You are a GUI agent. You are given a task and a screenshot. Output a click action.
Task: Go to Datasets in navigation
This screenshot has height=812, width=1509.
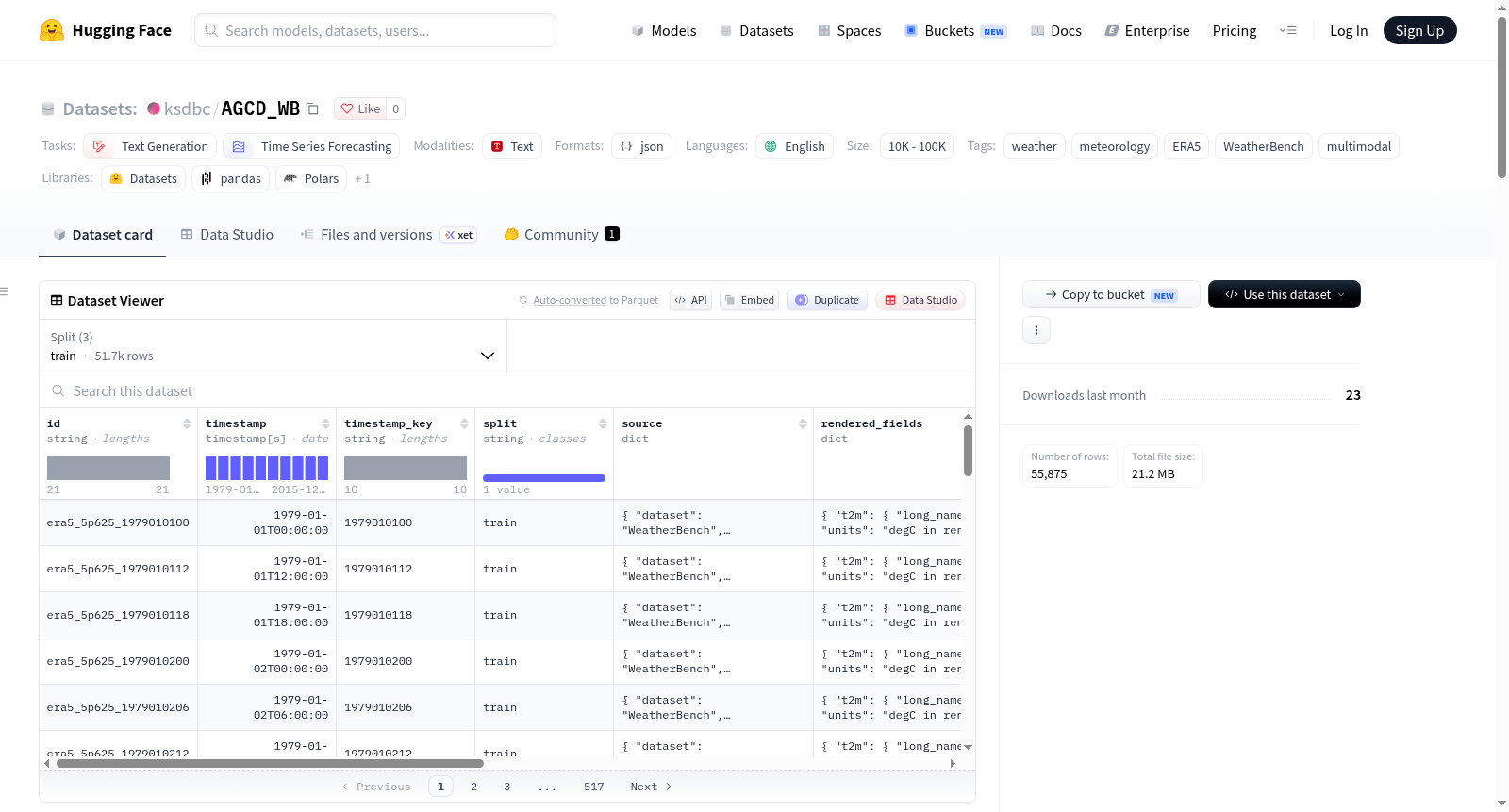757,30
